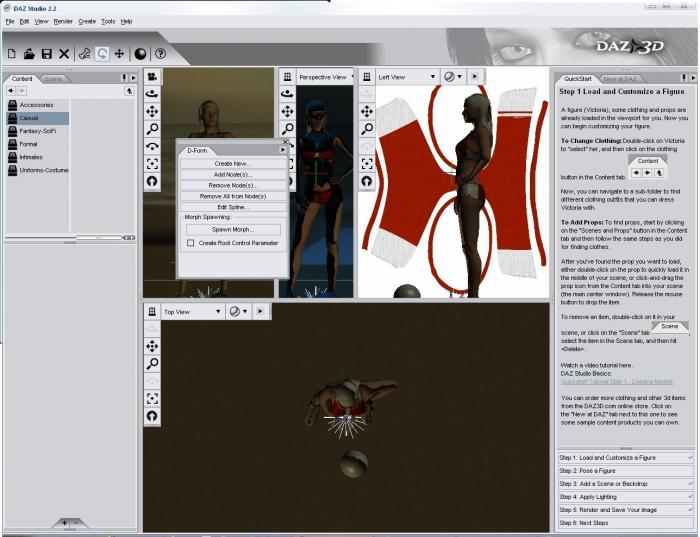Click the zoom magnifier in the Top View

(x=152, y=364)
